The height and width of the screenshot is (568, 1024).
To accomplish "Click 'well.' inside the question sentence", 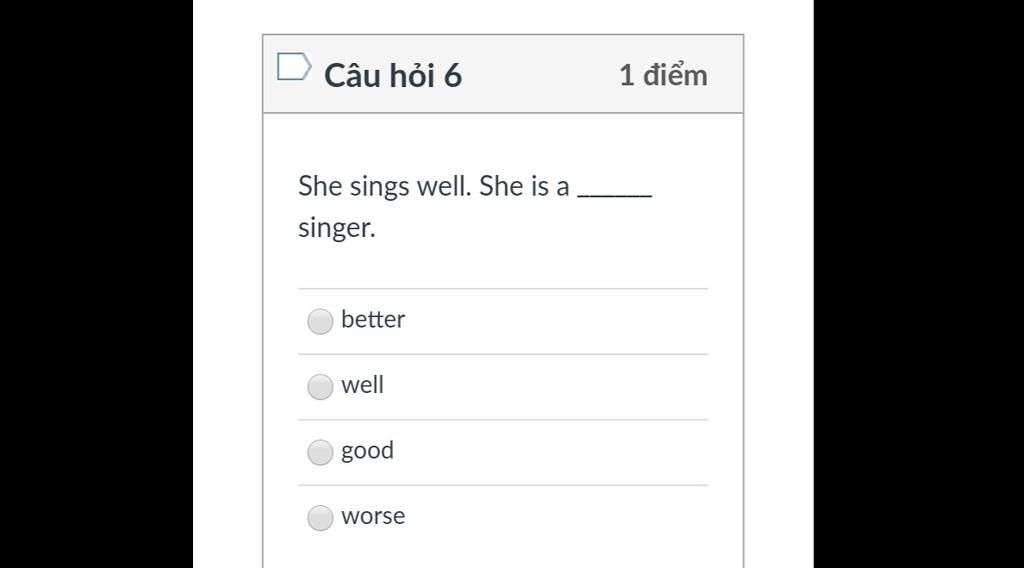I will pos(444,186).
